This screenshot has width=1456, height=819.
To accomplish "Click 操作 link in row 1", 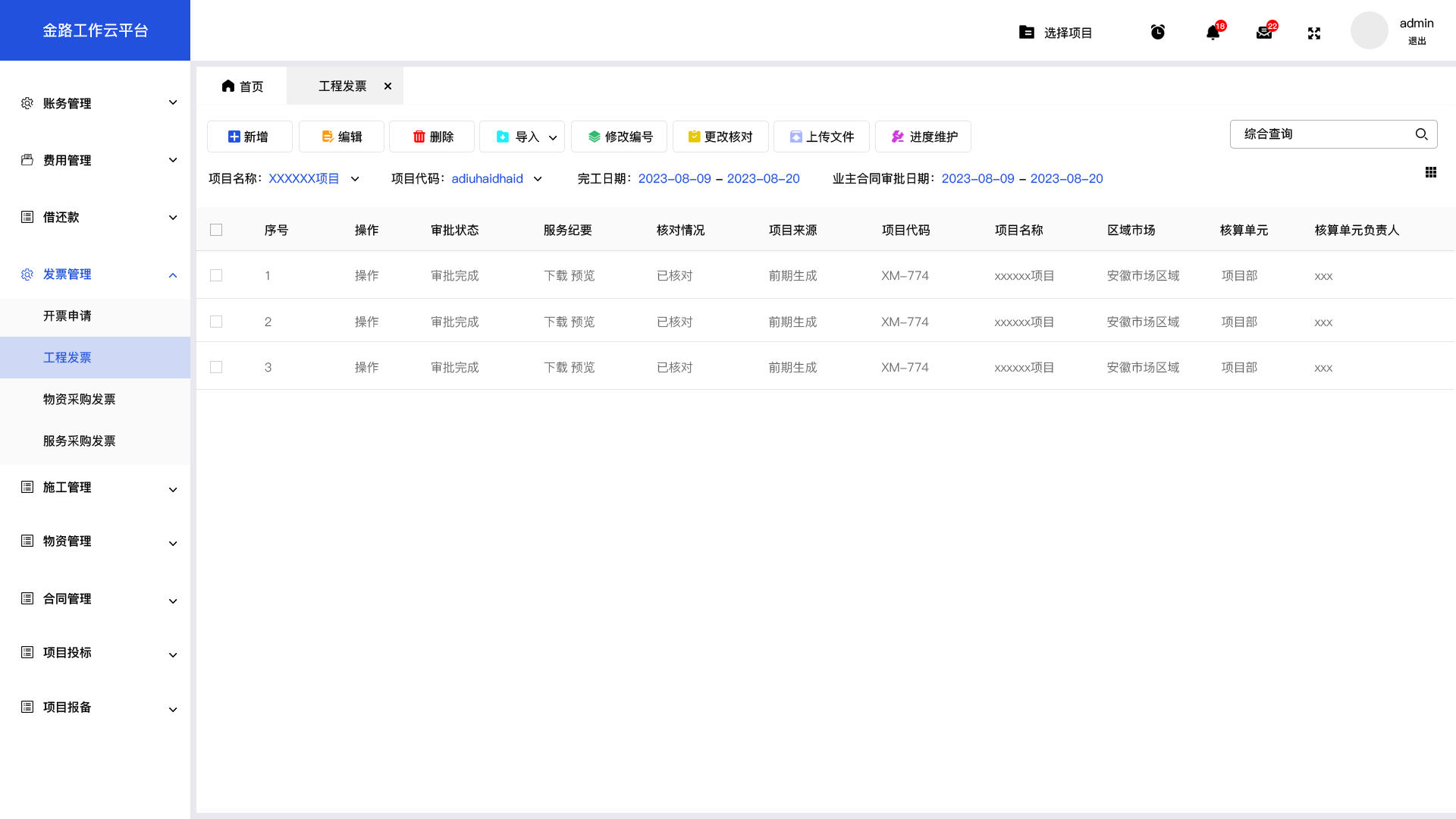I will point(366,275).
